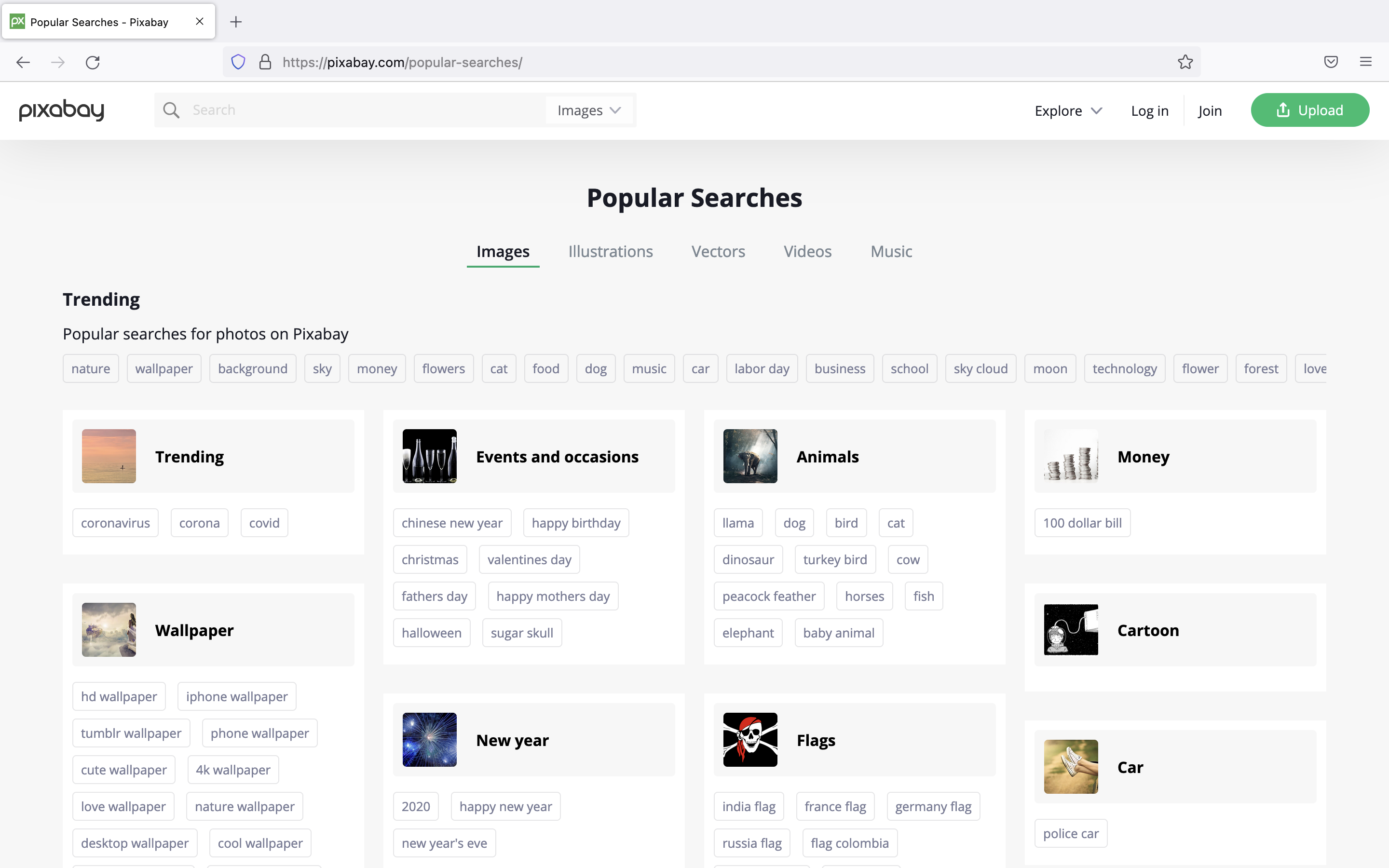Open the Money category coin thumbnail
Viewport: 1389px width, 868px height.
1071,456
